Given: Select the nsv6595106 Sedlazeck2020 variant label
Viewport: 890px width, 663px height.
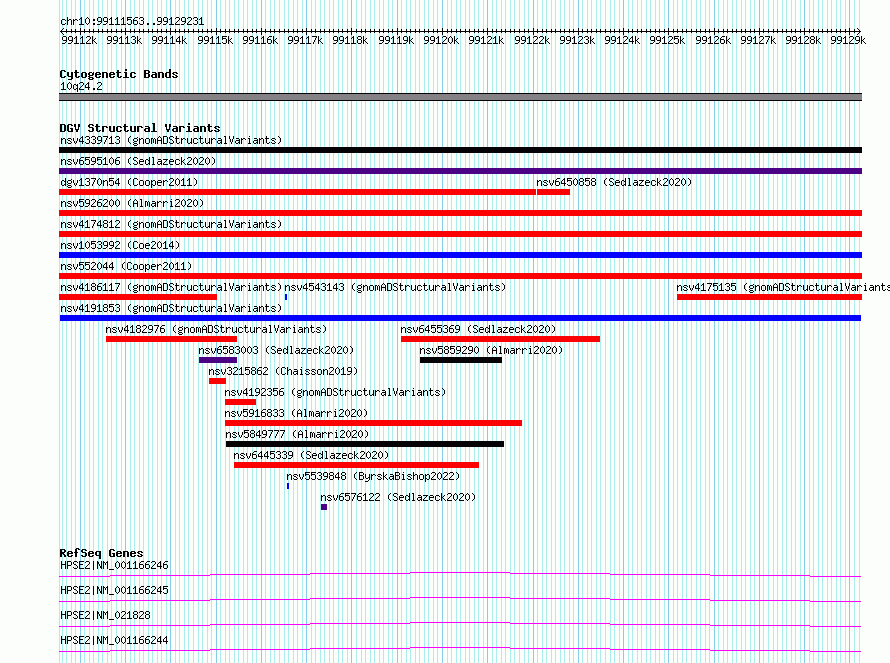Looking at the screenshot, I should 138,161.
